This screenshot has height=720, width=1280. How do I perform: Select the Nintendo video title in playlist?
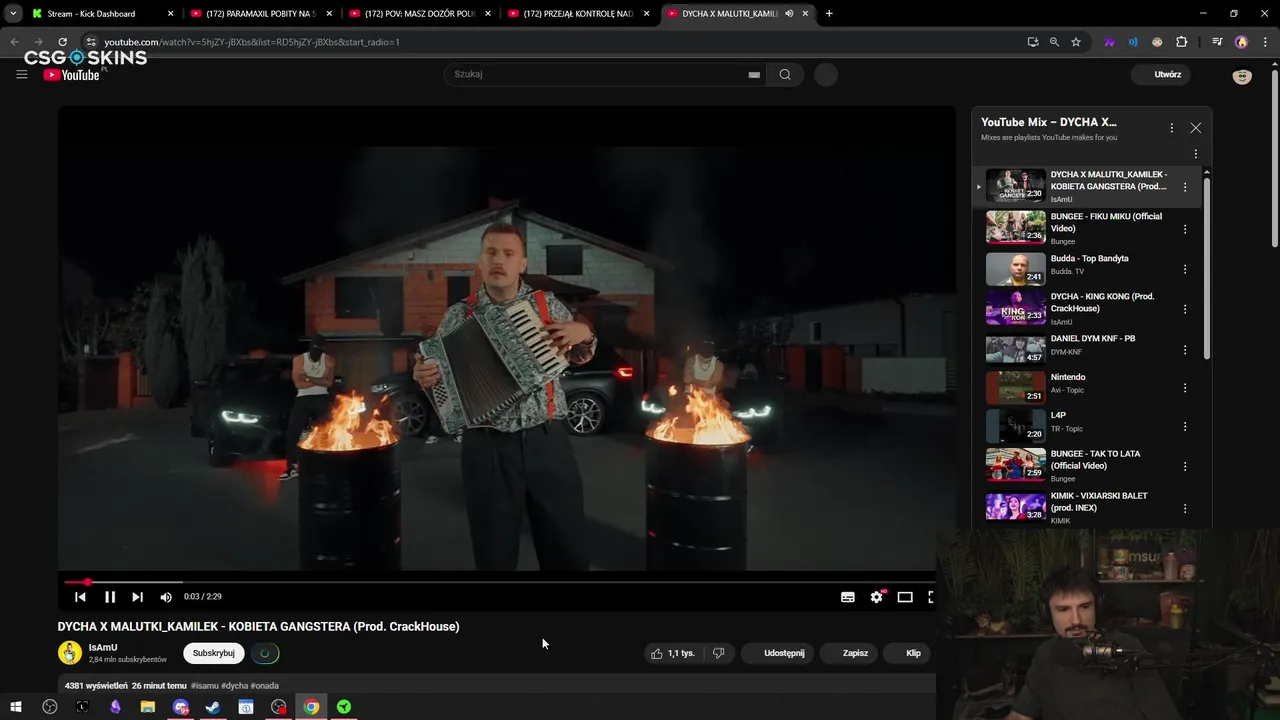pos(1068,377)
